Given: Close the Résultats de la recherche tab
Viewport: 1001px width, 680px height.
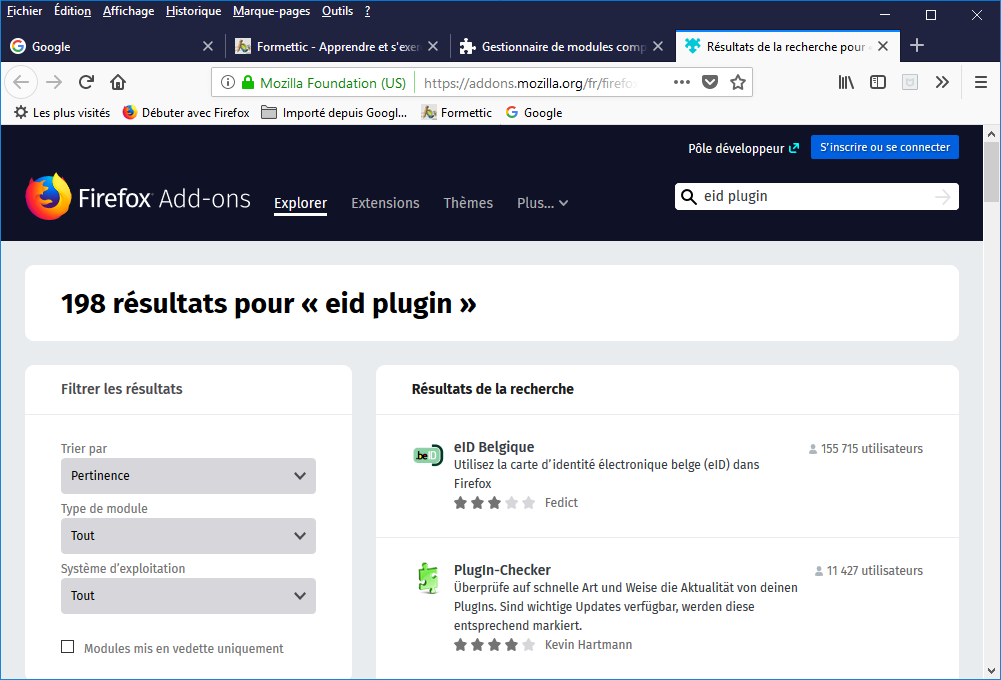Looking at the screenshot, I should point(883,46).
